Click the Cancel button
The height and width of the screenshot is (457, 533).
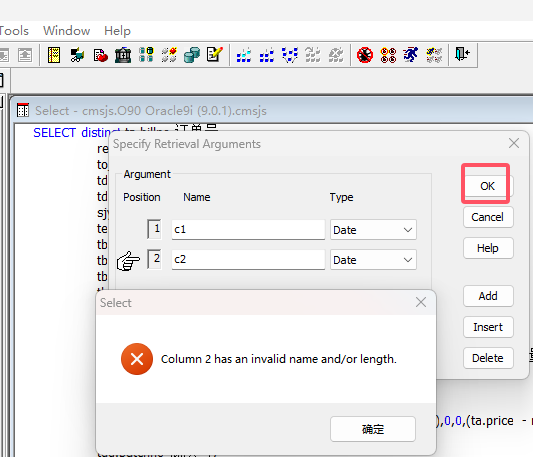pos(488,217)
